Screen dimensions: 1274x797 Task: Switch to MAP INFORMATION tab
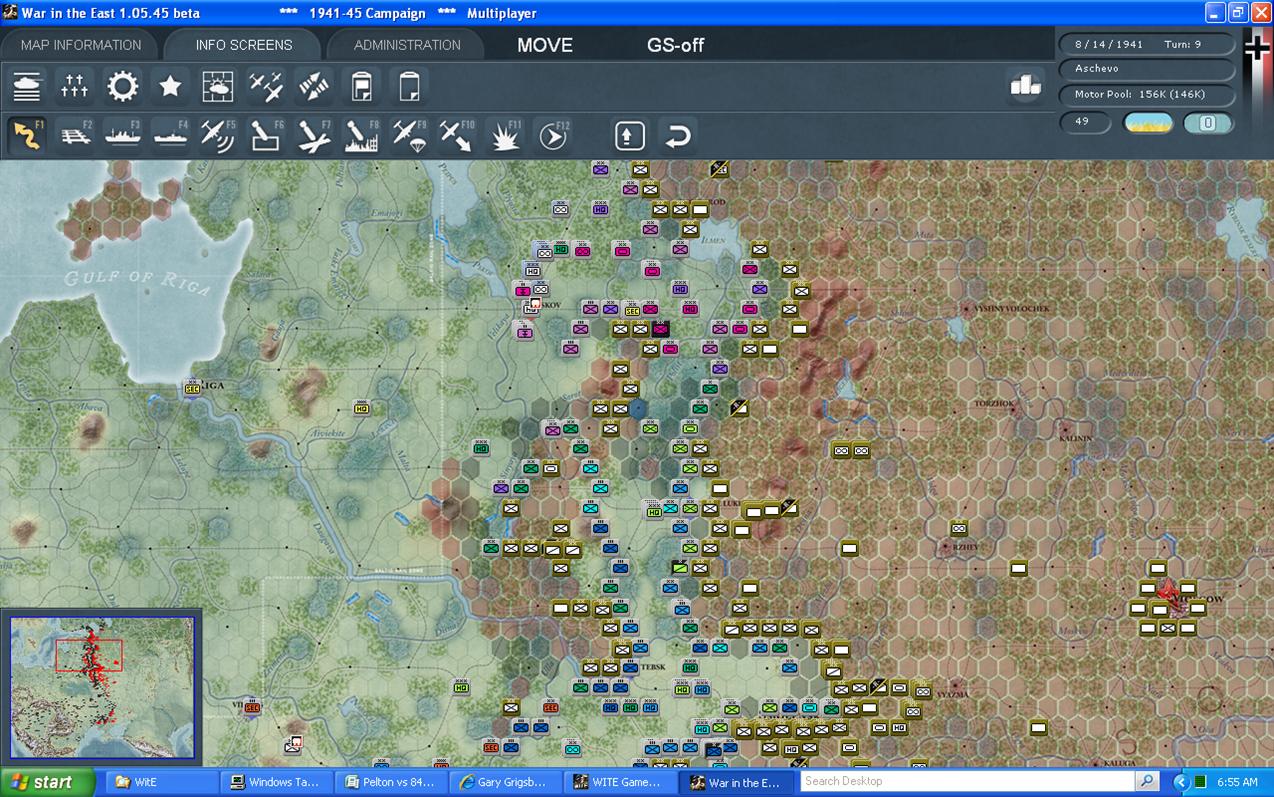pyautogui.click(x=80, y=45)
